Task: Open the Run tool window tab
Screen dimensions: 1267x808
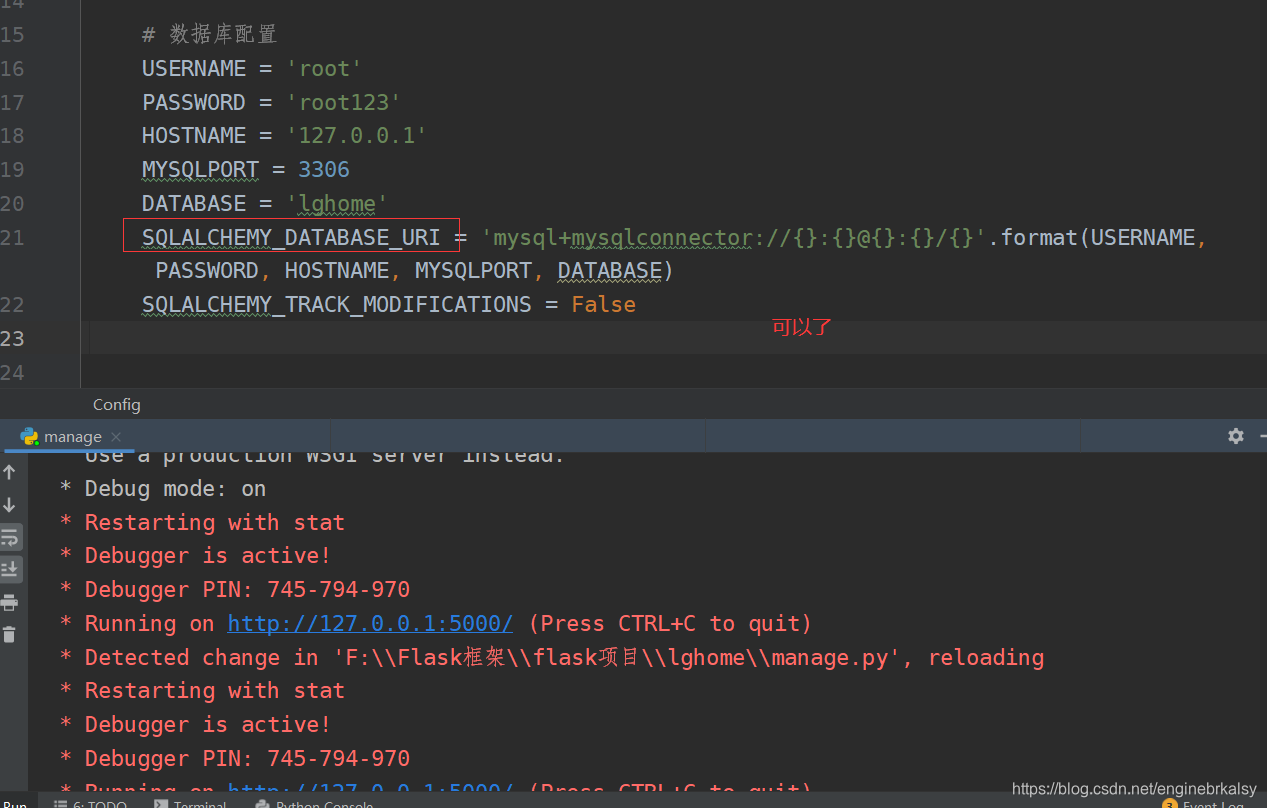Action: pyautogui.click(x=14, y=803)
